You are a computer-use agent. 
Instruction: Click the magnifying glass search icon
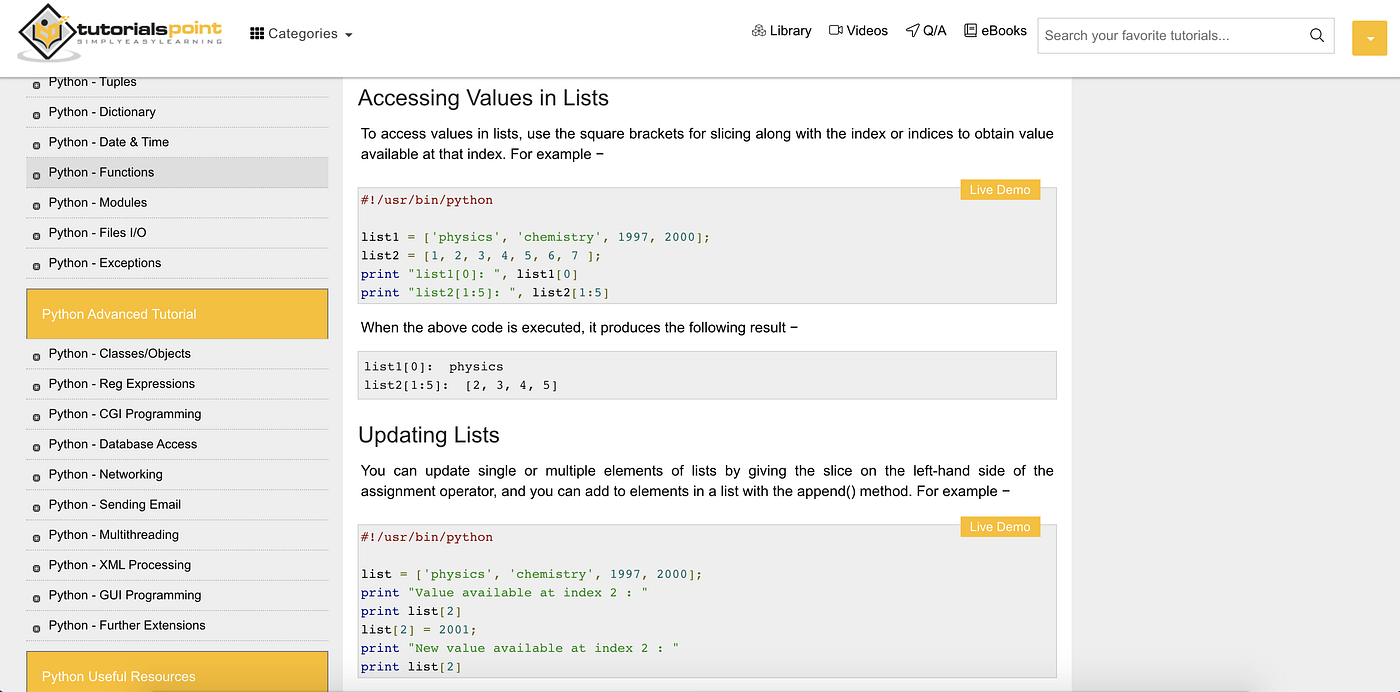(x=1317, y=35)
